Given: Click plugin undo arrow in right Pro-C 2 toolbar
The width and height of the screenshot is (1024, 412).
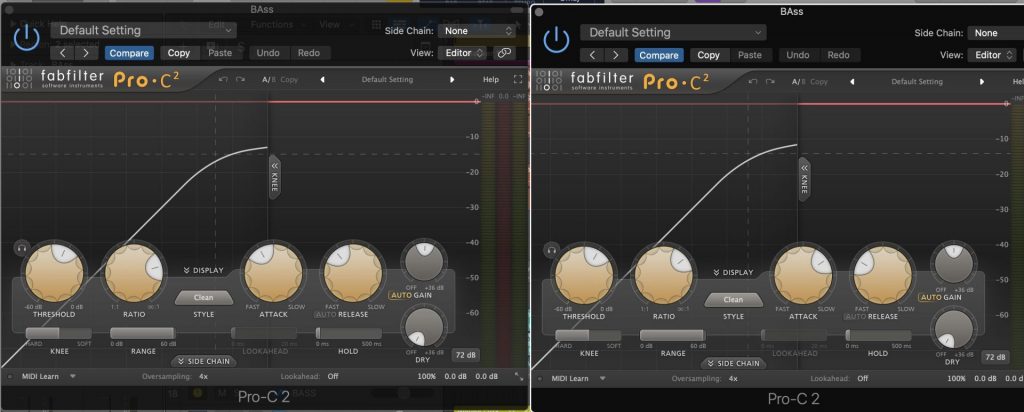Looking at the screenshot, I should coord(754,82).
